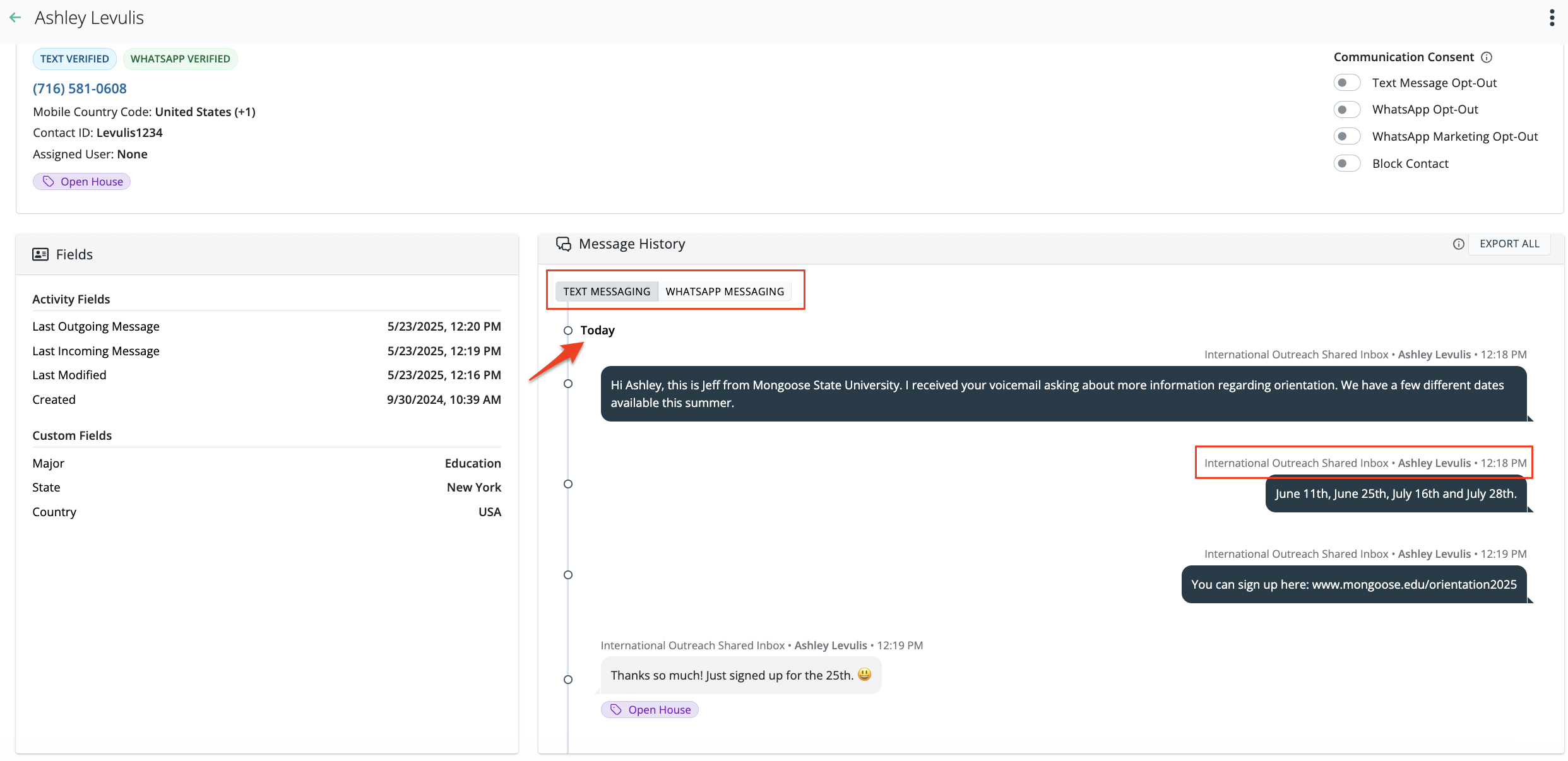Screen dimensions: 1568x761
Task: Click the Text Verified badge
Action: tap(74, 59)
